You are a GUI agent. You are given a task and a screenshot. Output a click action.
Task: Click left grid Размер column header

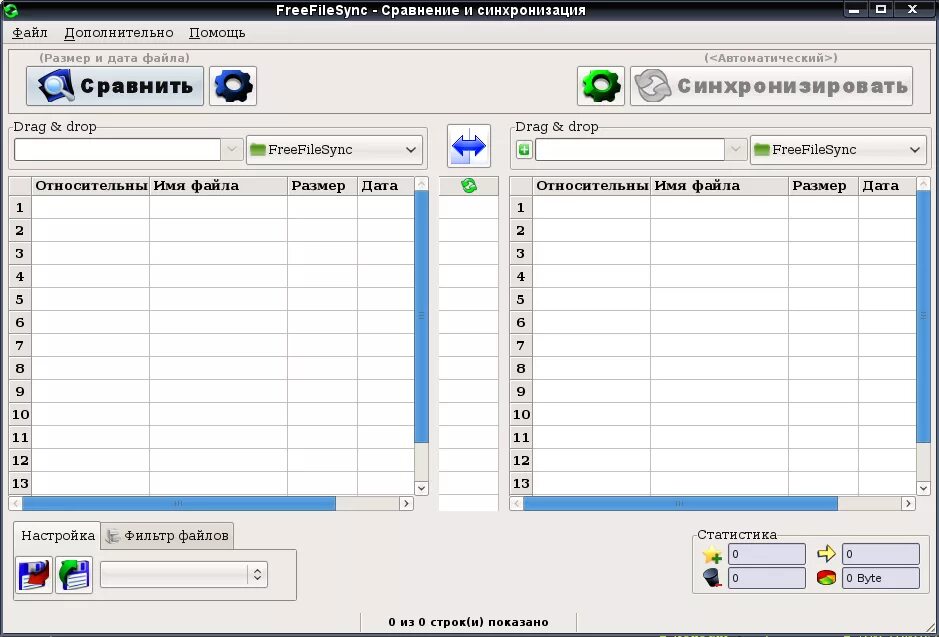322,186
